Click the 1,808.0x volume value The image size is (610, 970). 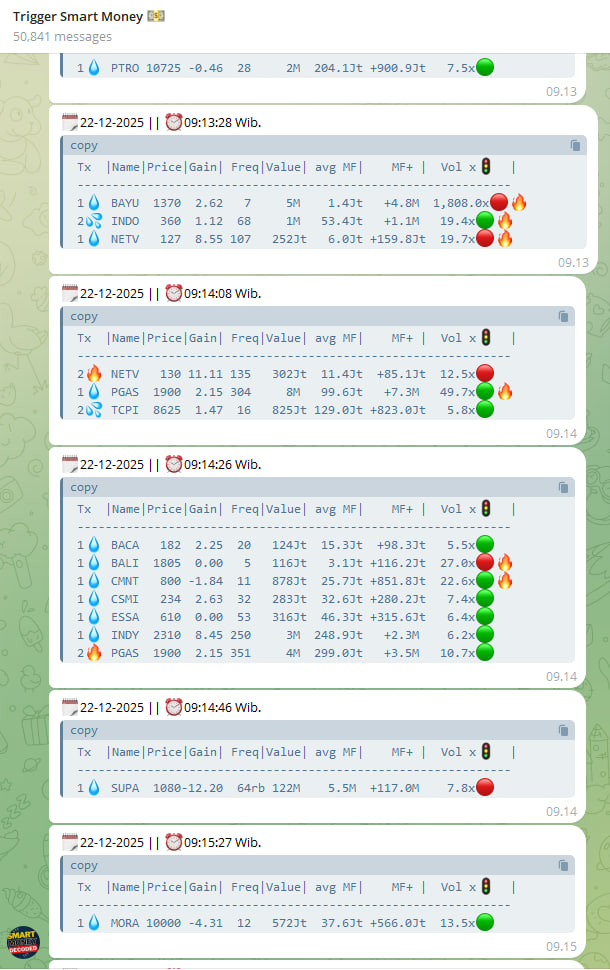461,203
